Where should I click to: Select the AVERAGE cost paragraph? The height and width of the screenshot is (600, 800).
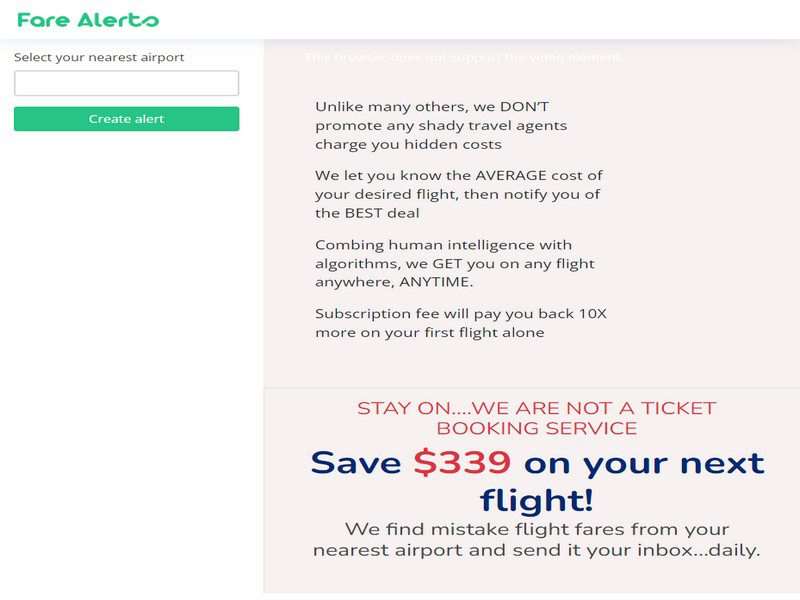click(x=458, y=194)
